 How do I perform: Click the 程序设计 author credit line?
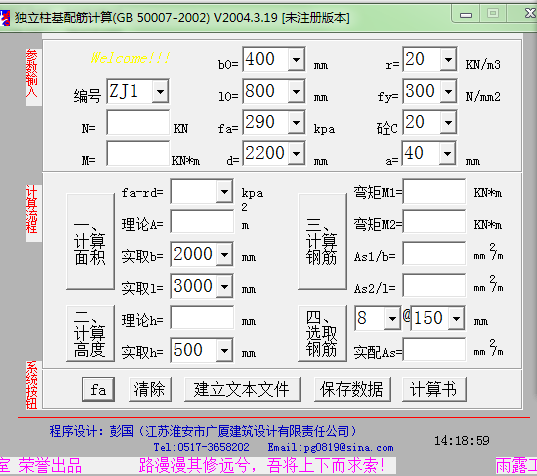(x=203, y=431)
